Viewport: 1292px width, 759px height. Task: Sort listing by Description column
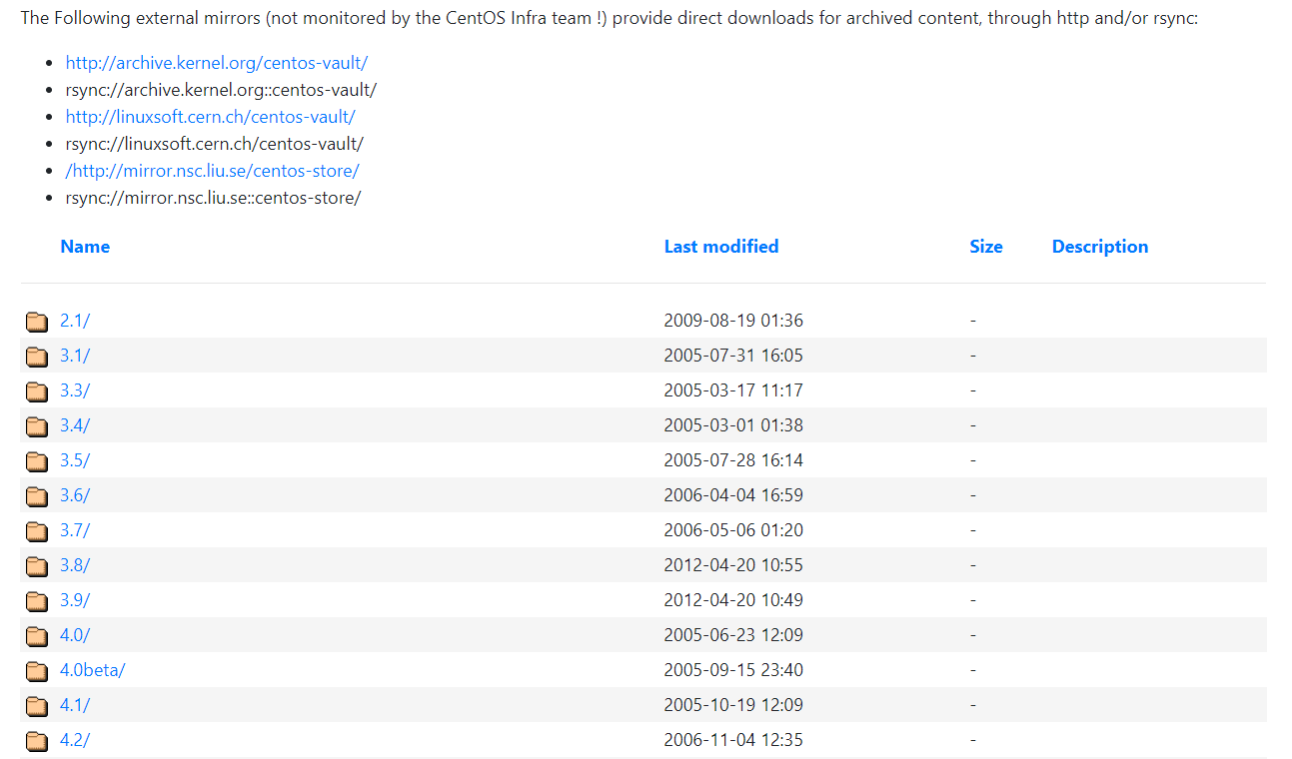(x=1099, y=247)
